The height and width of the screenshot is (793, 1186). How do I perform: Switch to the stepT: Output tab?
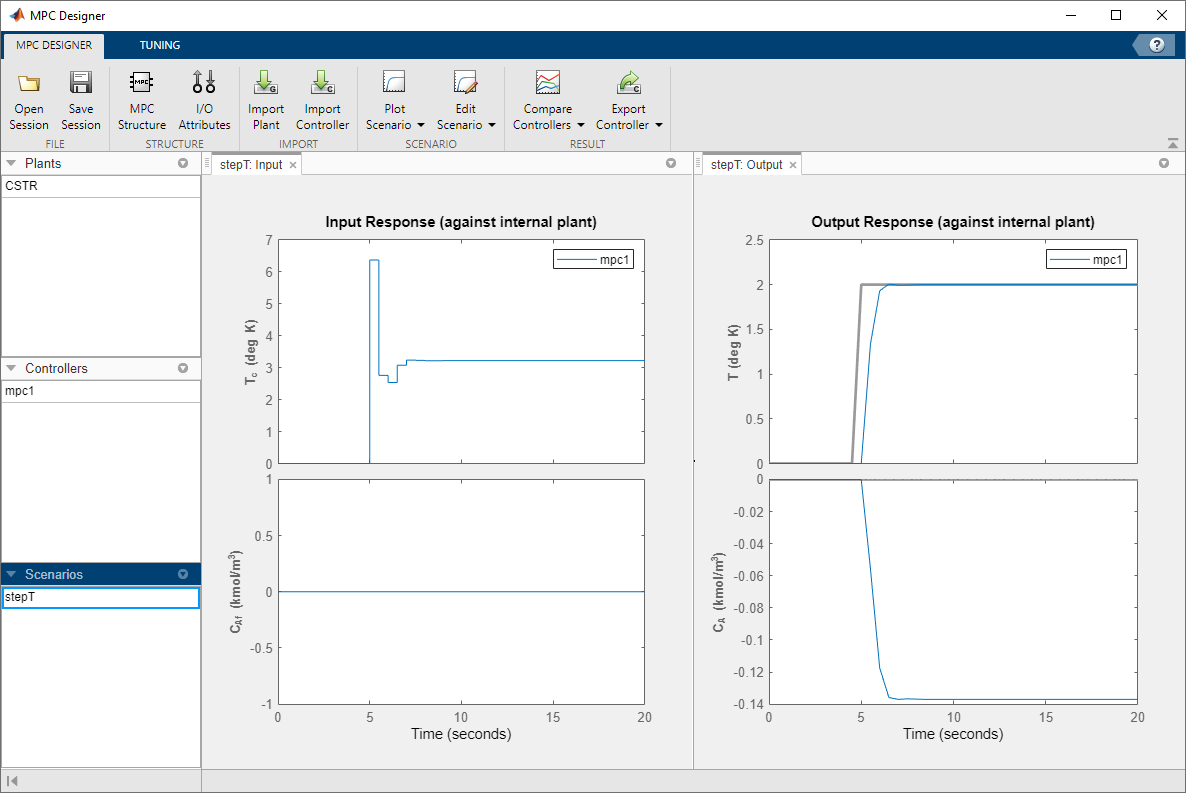pos(745,164)
